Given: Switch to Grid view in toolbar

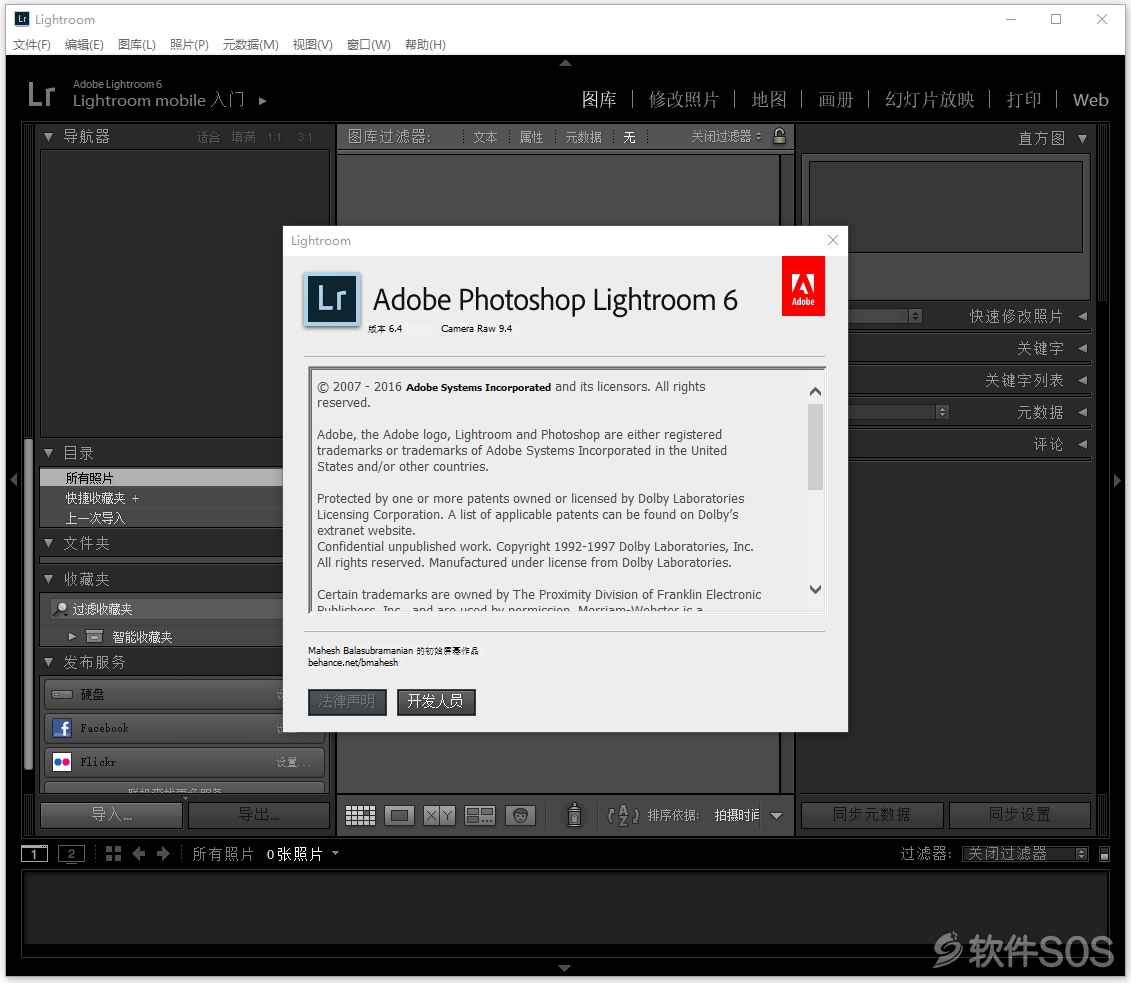Looking at the screenshot, I should tap(360, 816).
